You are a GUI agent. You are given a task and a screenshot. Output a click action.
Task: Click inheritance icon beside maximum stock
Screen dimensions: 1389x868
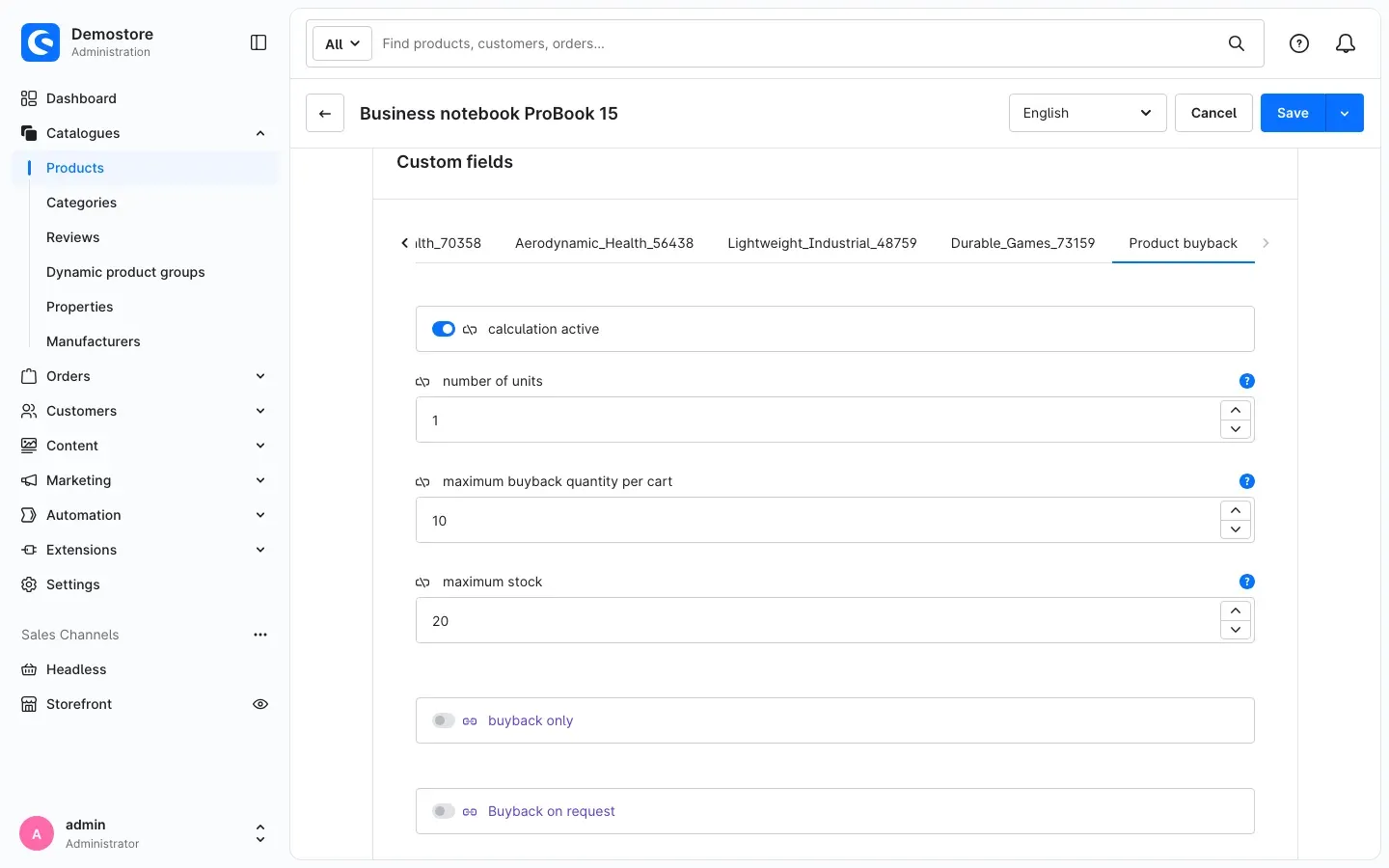(x=422, y=583)
